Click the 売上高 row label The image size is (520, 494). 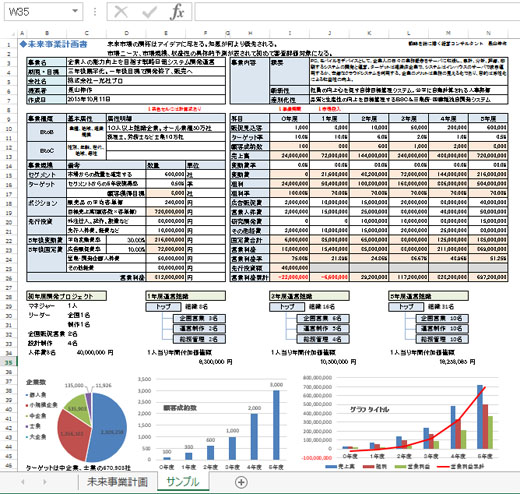[249, 156]
